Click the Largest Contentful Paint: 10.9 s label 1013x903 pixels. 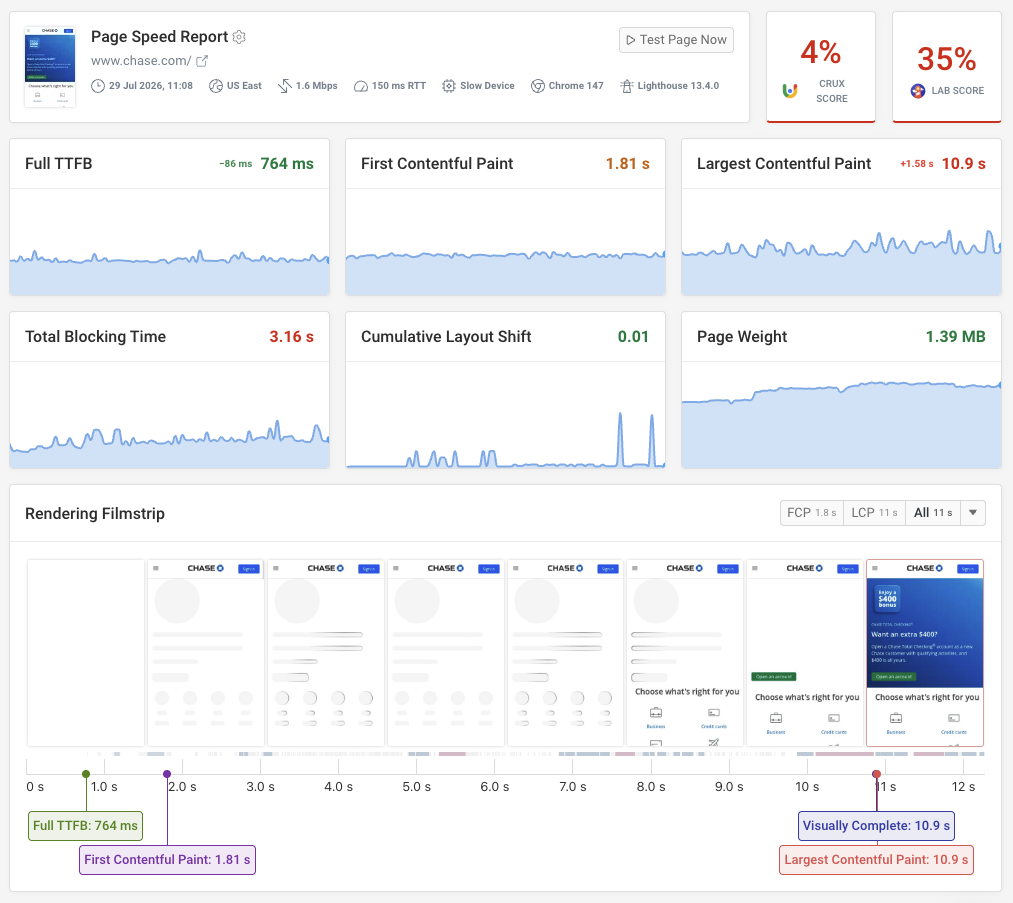pos(876,860)
